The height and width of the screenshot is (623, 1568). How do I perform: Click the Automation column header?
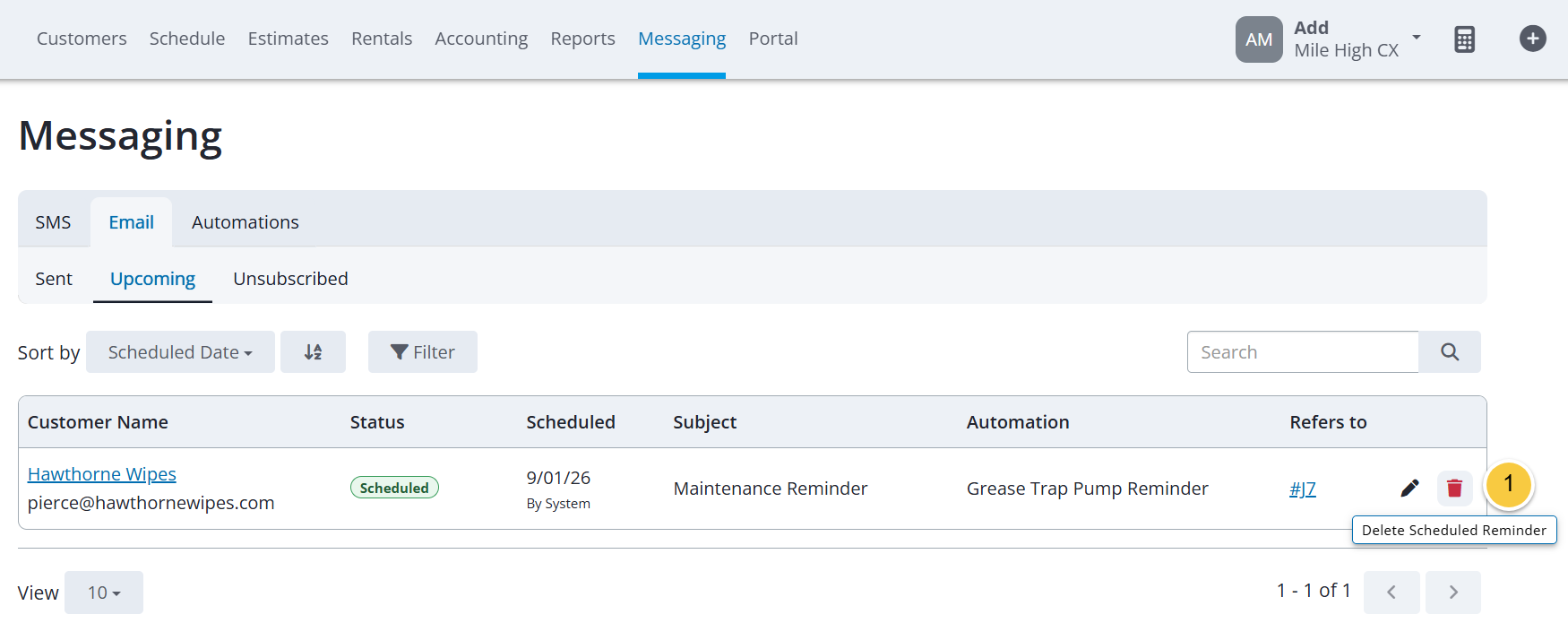tap(1018, 422)
